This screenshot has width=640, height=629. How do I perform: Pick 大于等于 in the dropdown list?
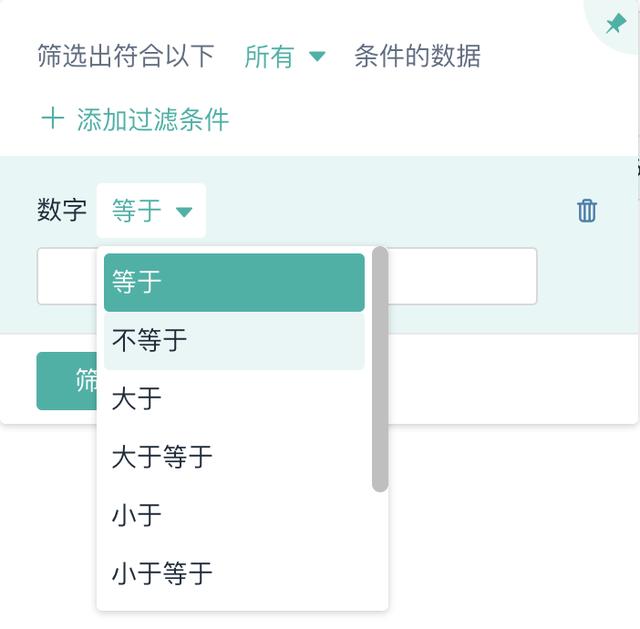pos(234,457)
